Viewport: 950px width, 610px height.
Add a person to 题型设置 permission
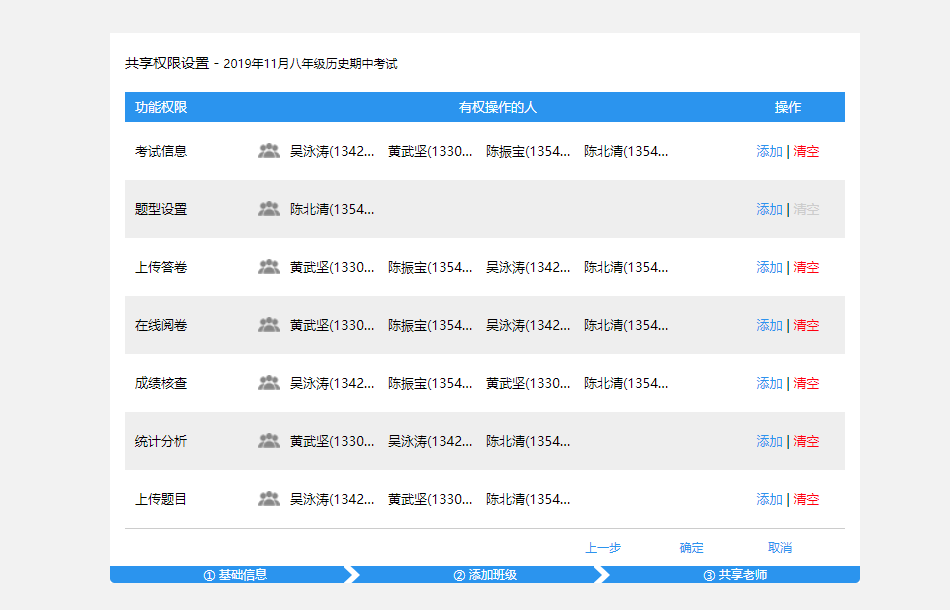coord(769,210)
